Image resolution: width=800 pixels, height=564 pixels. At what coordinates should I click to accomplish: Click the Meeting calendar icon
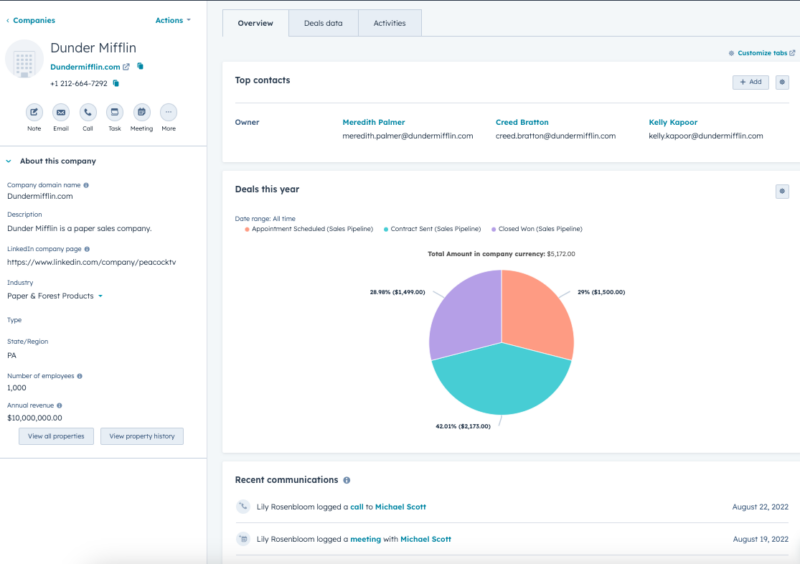[141, 112]
